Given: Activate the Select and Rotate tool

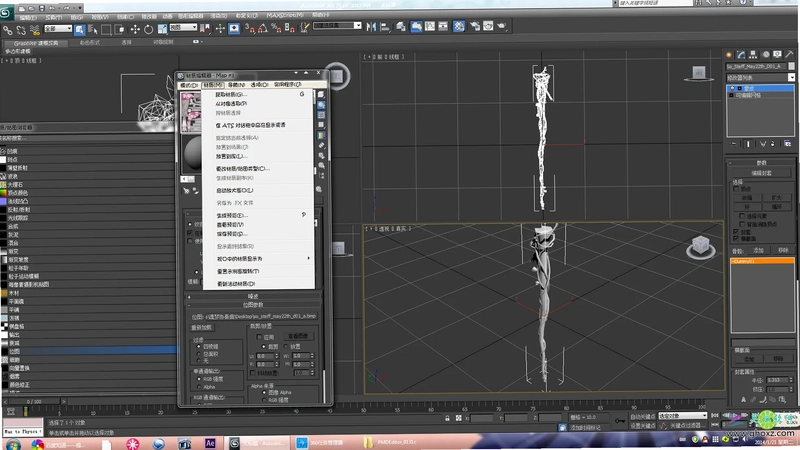Looking at the screenshot, I should pyautogui.click(x=148, y=30).
